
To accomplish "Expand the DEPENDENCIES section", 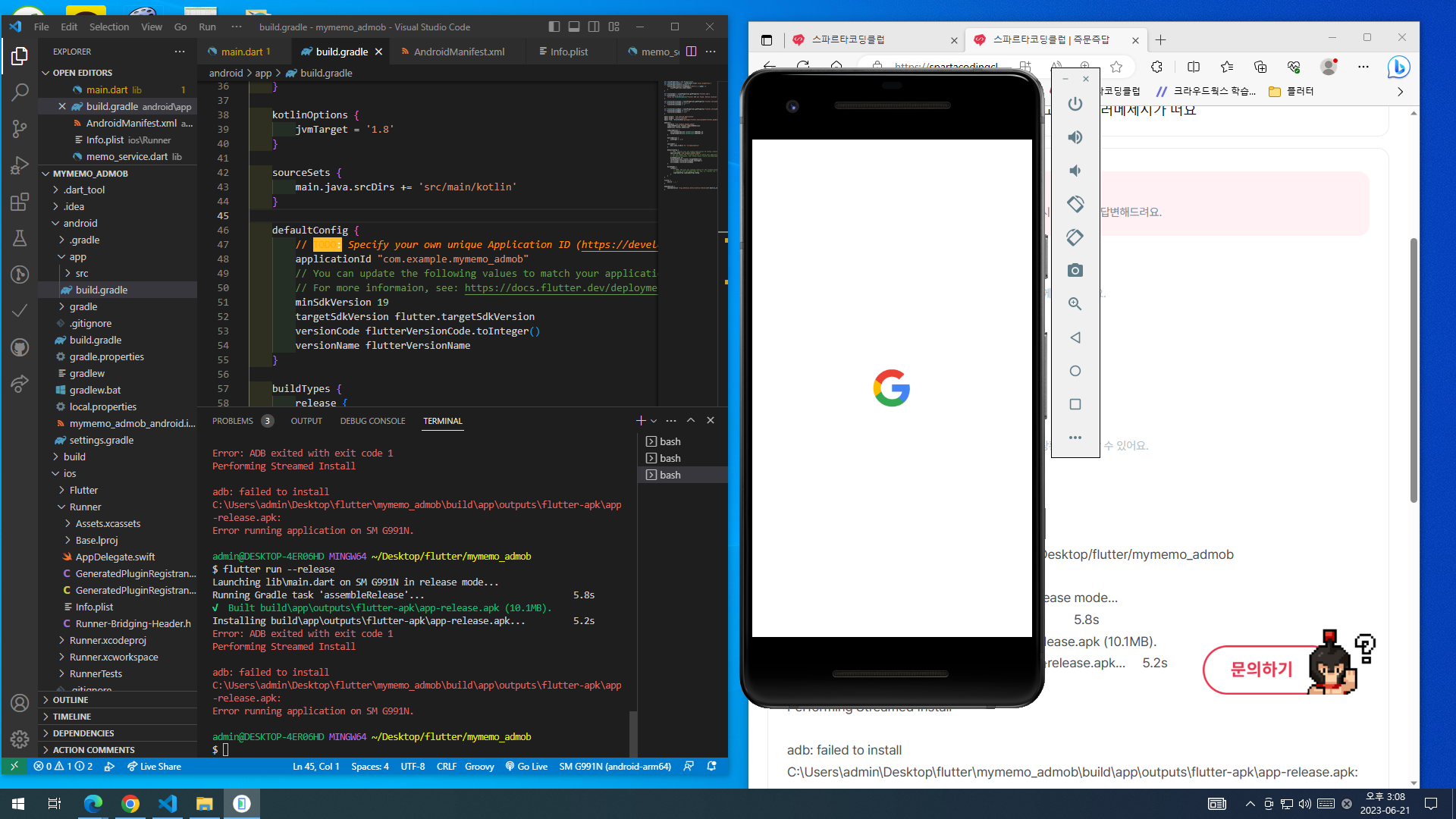I will pyautogui.click(x=118, y=733).
